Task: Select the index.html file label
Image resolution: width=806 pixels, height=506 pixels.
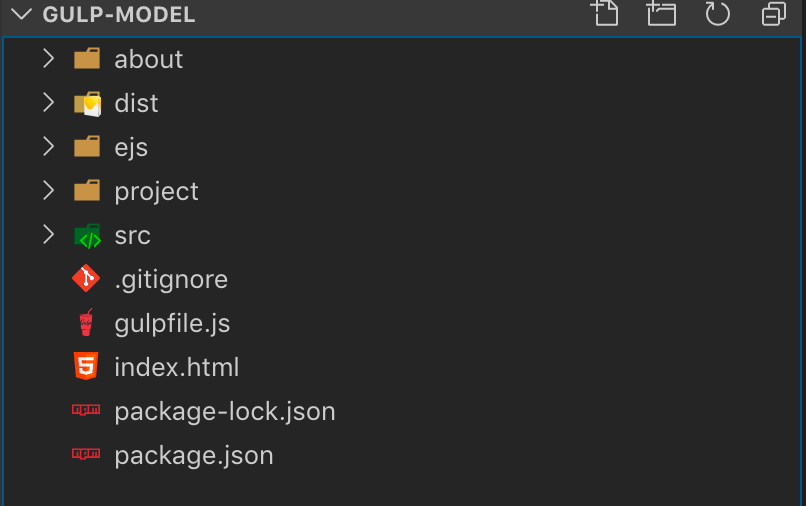Action: [x=176, y=367]
